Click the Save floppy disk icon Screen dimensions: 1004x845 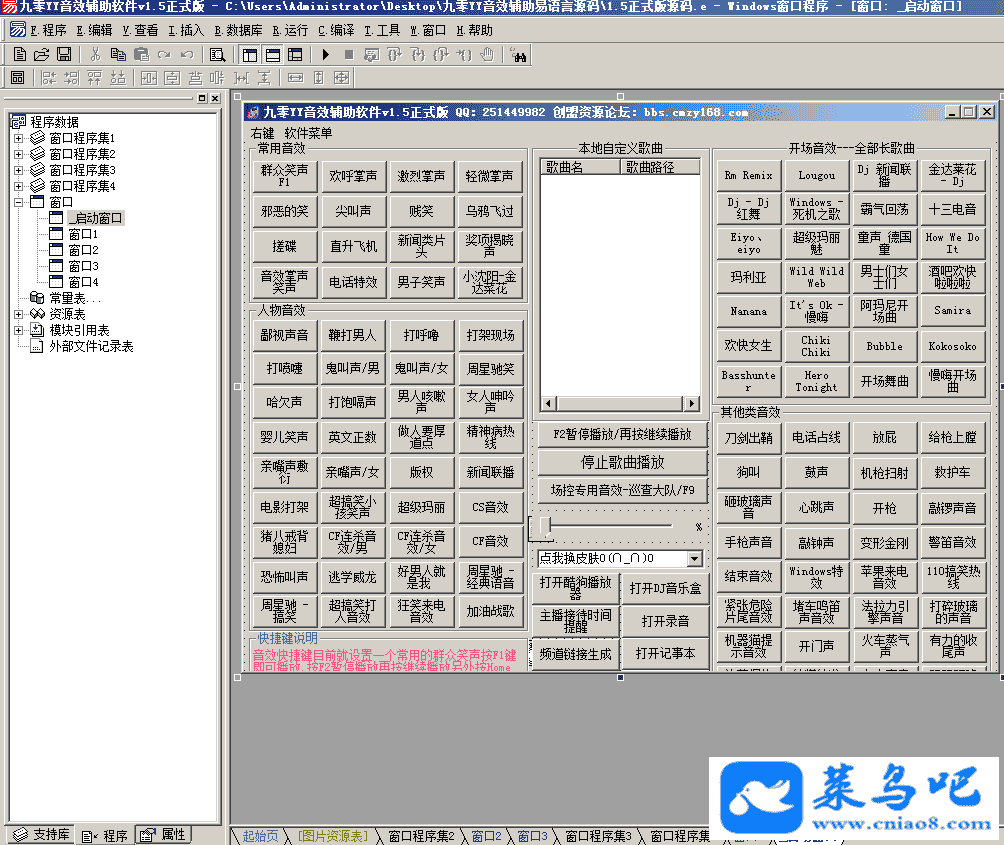[x=63, y=54]
